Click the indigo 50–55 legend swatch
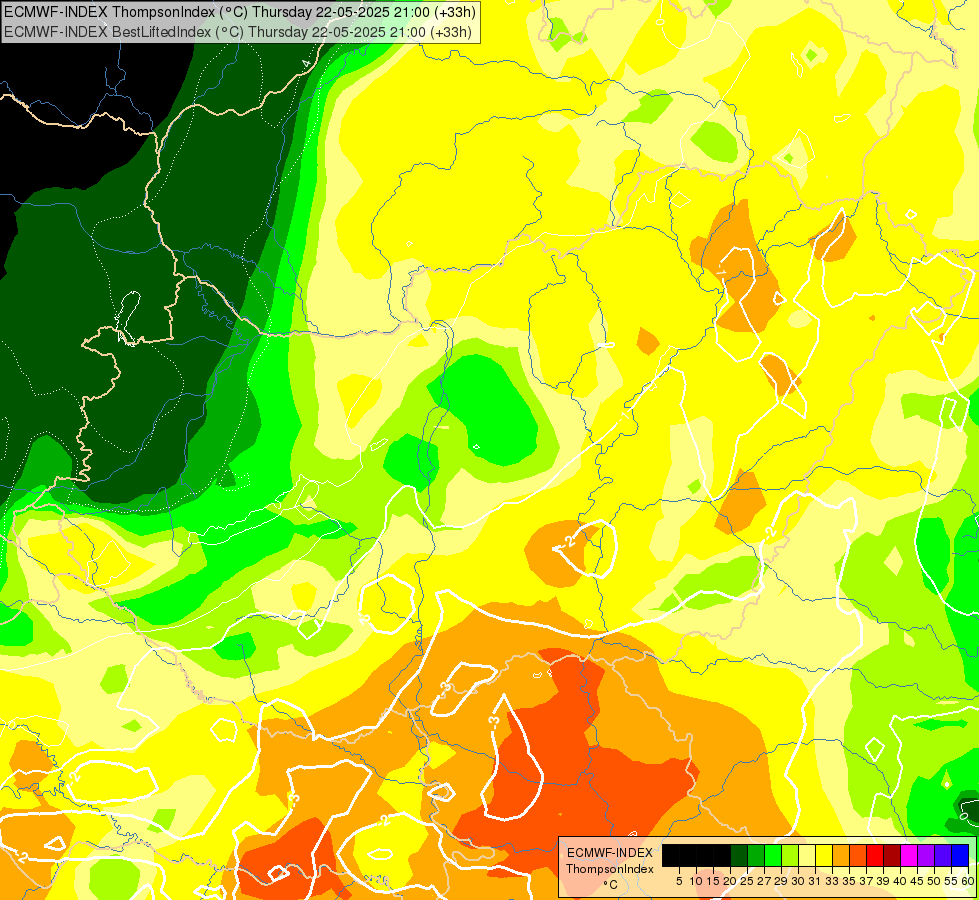The width and height of the screenshot is (979, 900). 943,856
